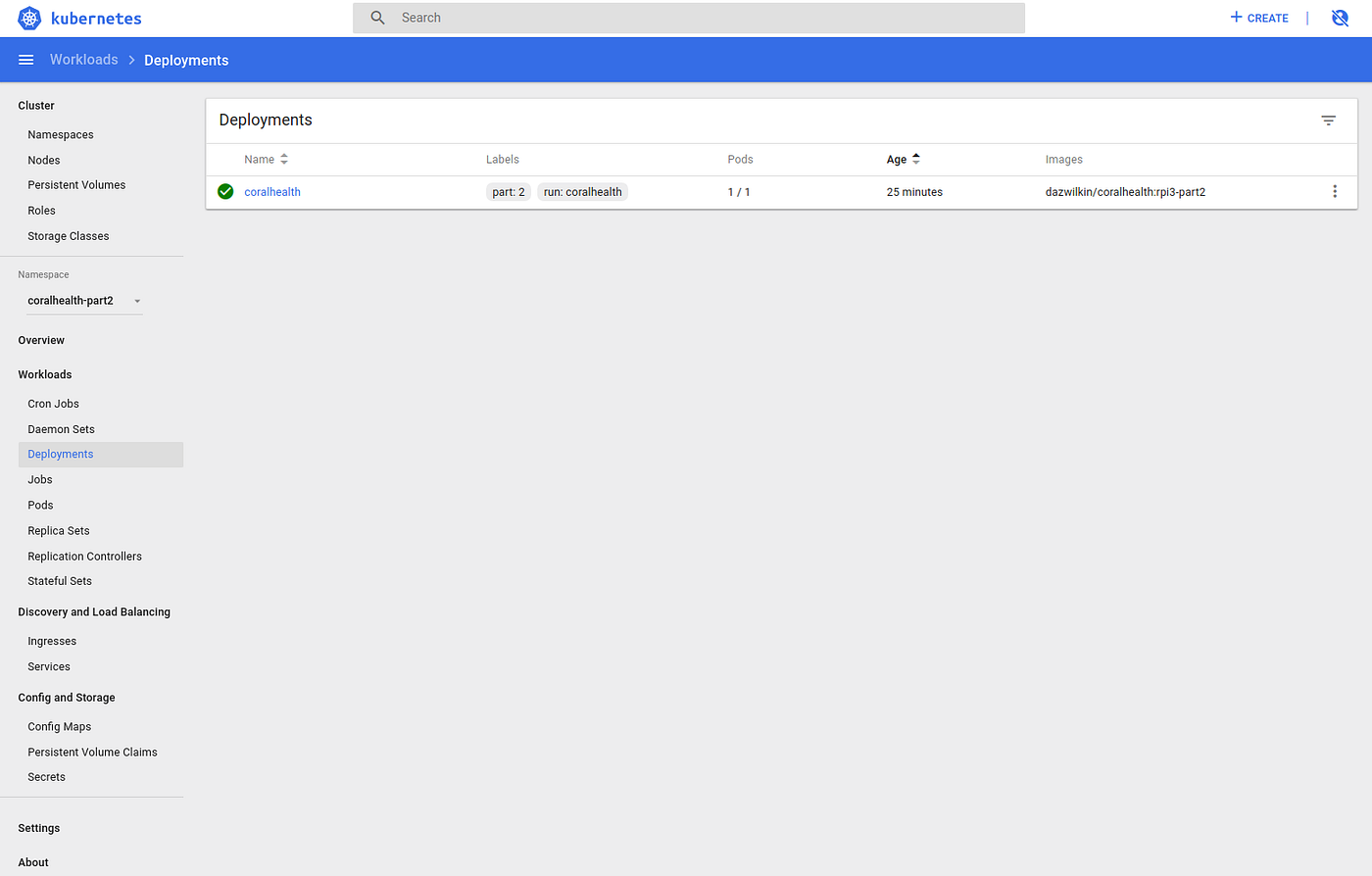The height and width of the screenshot is (876, 1372).
Task: Open the hamburger navigation menu
Action: click(26, 60)
